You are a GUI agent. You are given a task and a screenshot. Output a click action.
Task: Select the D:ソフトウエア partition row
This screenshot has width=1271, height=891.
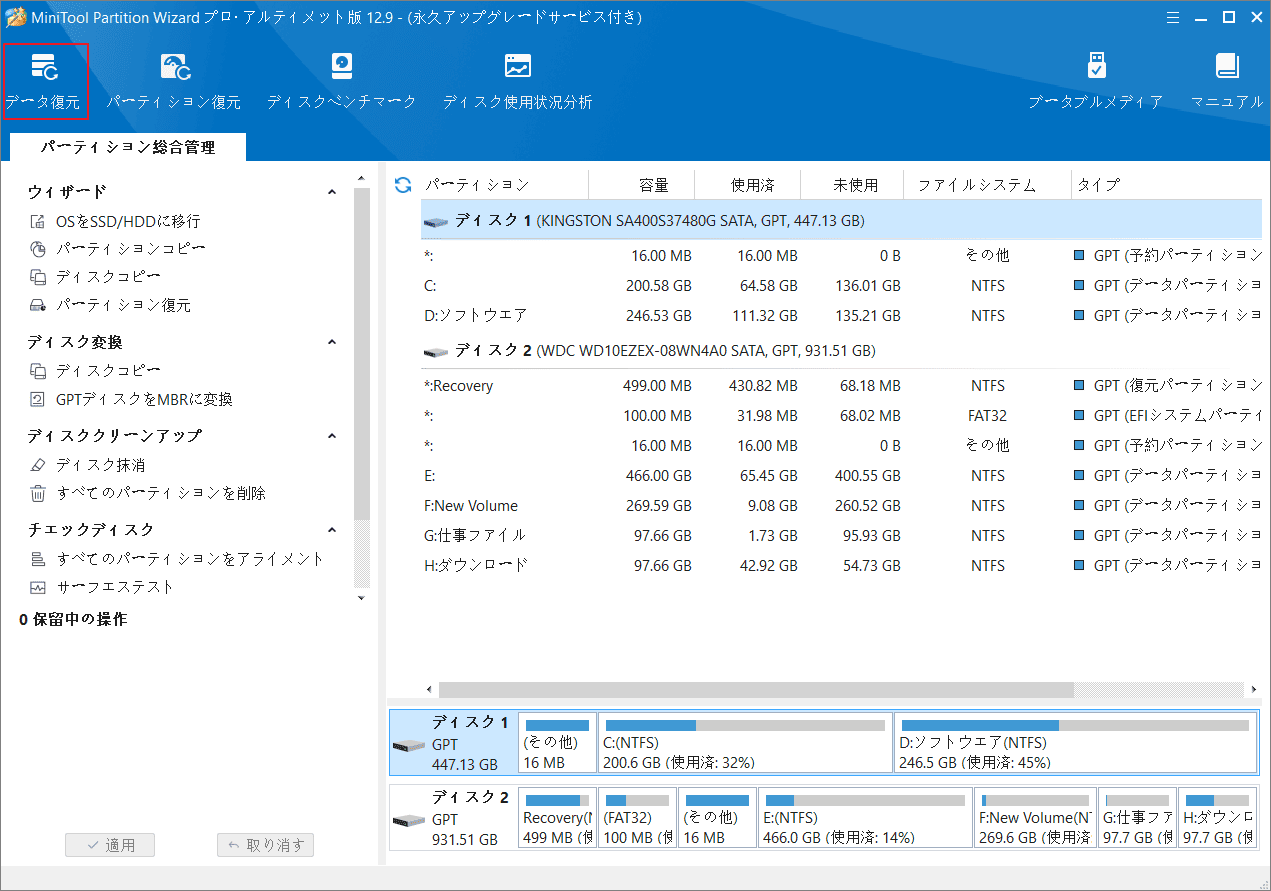(x=841, y=316)
